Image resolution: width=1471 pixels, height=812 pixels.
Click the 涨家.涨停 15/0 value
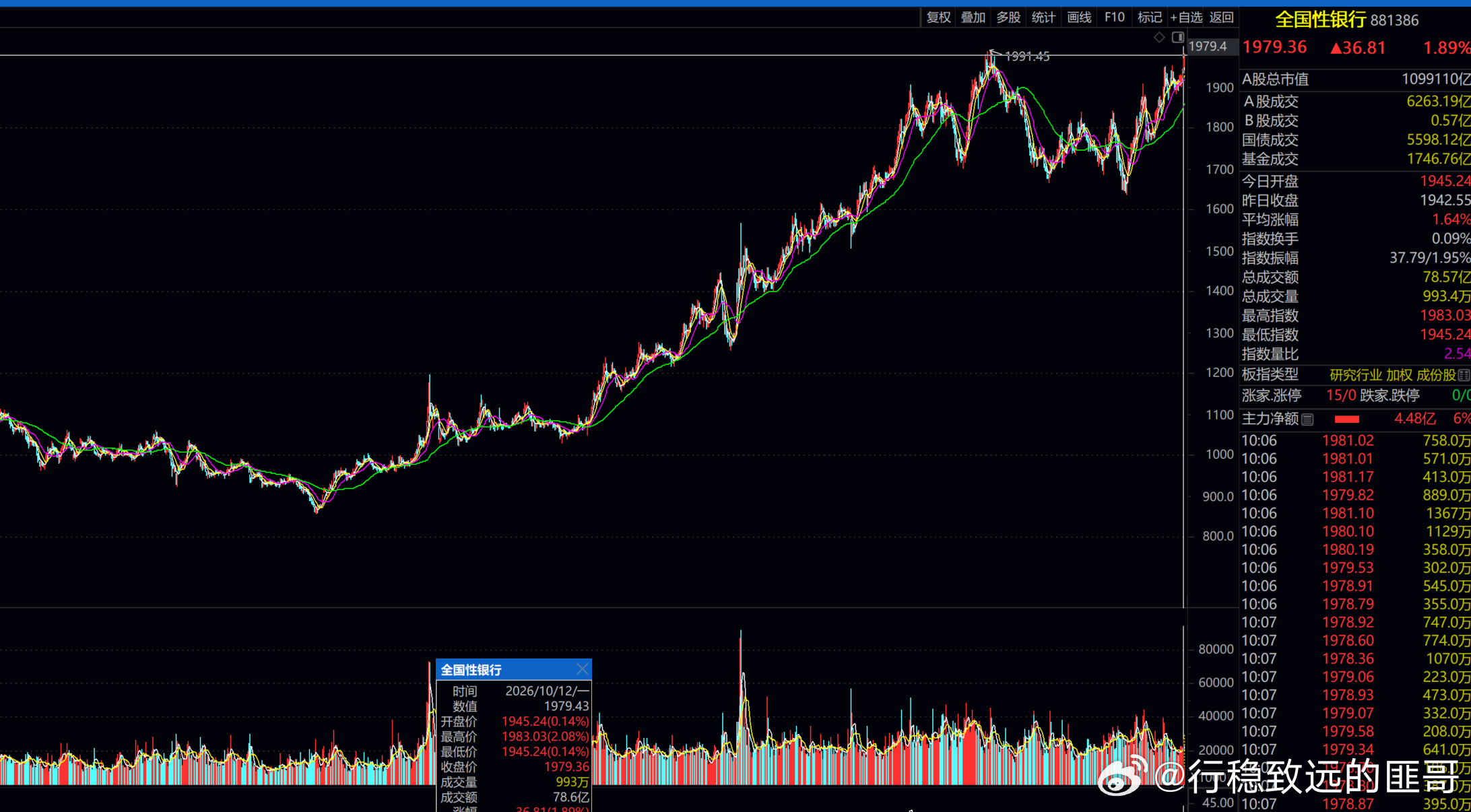click(x=1341, y=396)
